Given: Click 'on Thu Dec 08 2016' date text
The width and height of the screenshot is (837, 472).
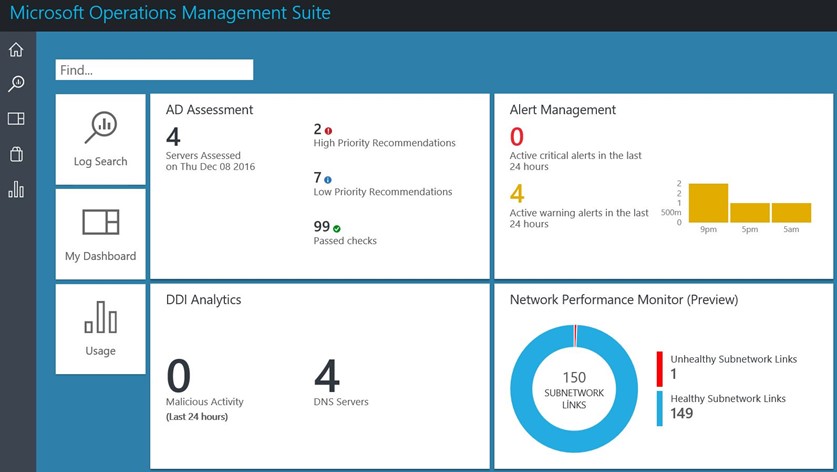Looking at the screenshot, I should click(x=210, y=167).
